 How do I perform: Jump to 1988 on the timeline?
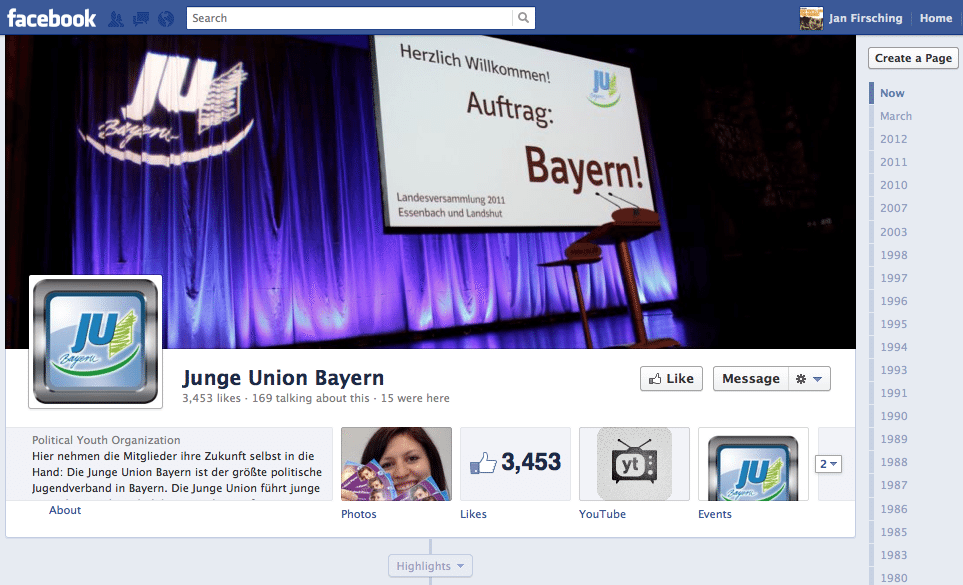pos(894,462)
